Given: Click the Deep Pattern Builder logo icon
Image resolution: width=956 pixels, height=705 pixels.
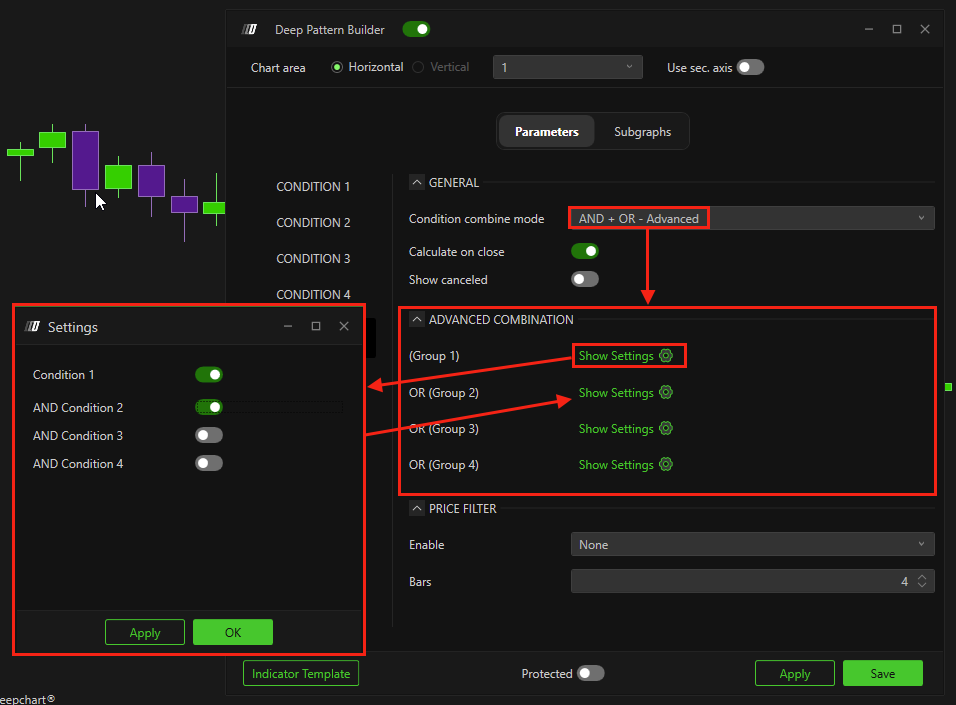Looking at the screenshot, I should pos(250,30).
